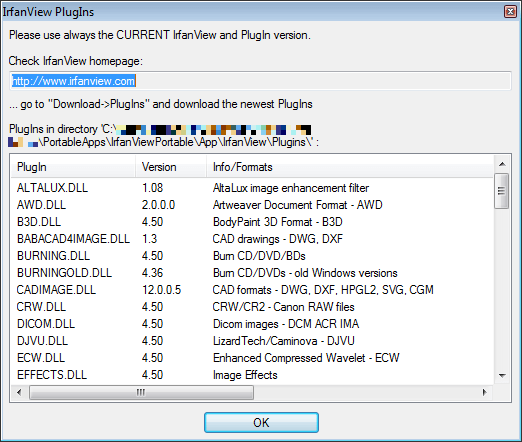
Task: Select the ECW.DLL plugin entry
Action: click(x=41, y=358)
